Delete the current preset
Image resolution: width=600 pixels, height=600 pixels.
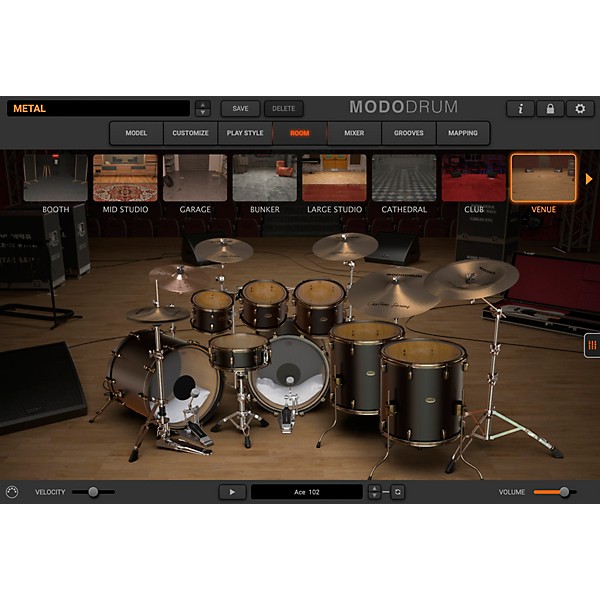coord(284,109)
